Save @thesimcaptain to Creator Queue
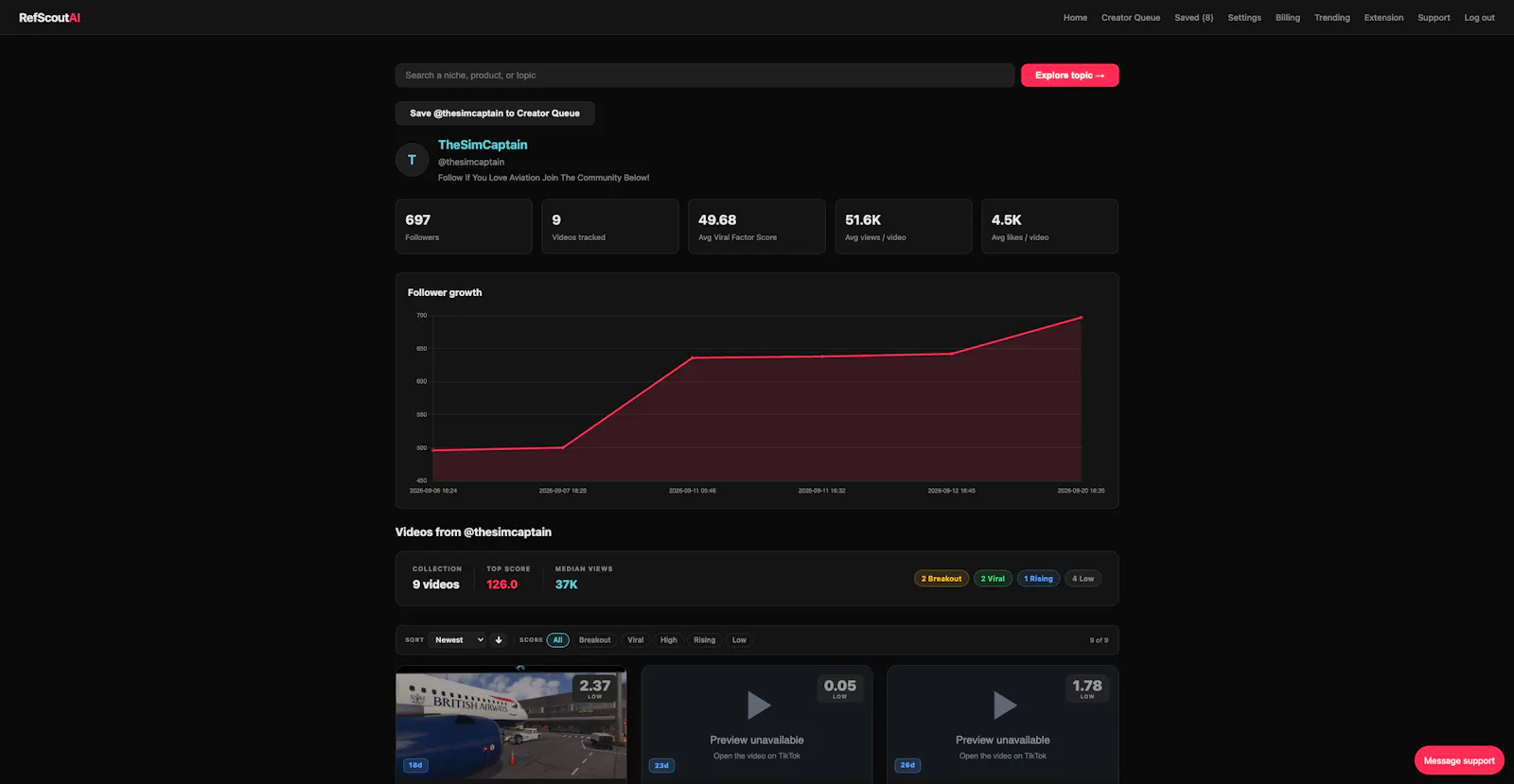The height and width of the screenshot is (784, 1514). click(495, 113)
